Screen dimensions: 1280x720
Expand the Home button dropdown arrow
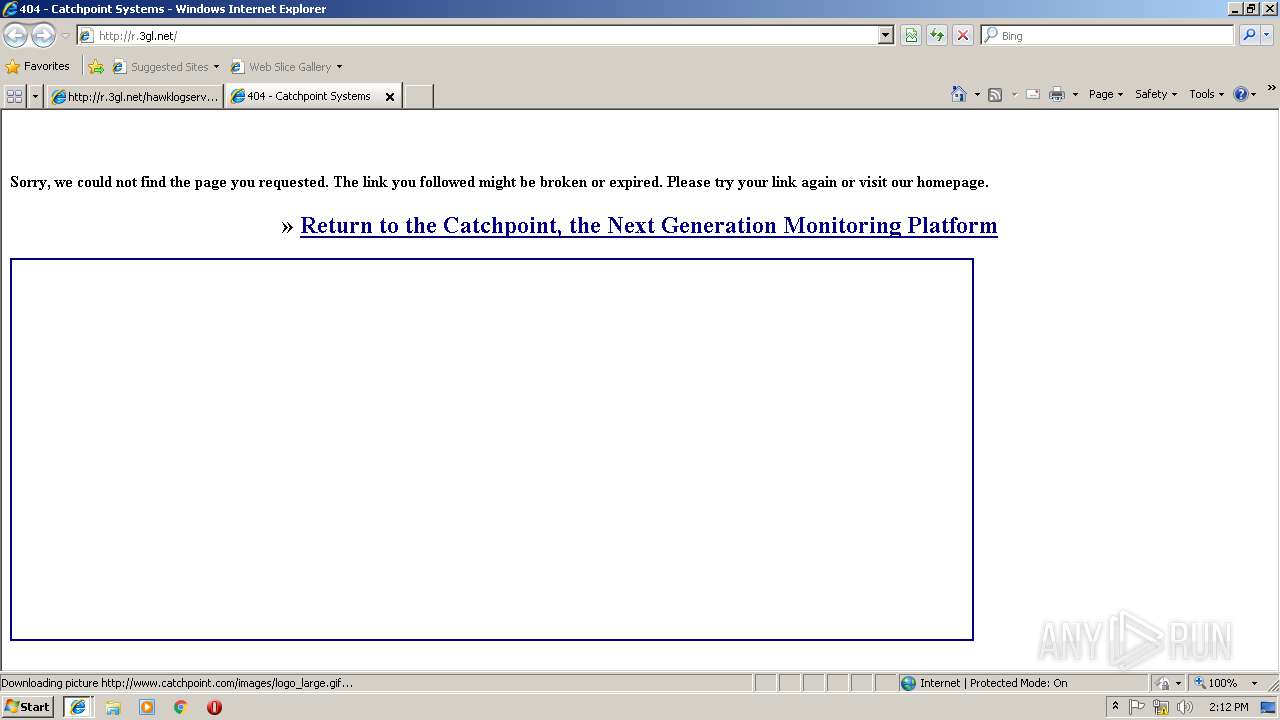(x=977, y=95)
